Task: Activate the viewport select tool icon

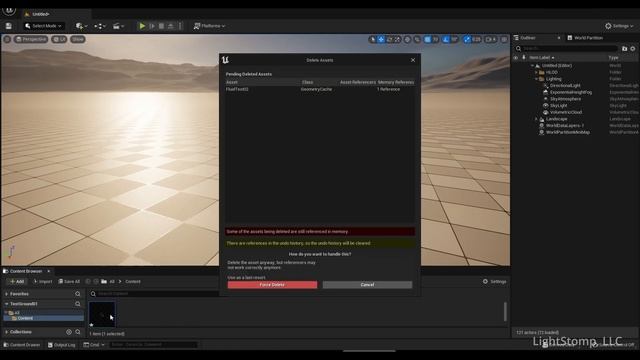Action: [372, 40]
